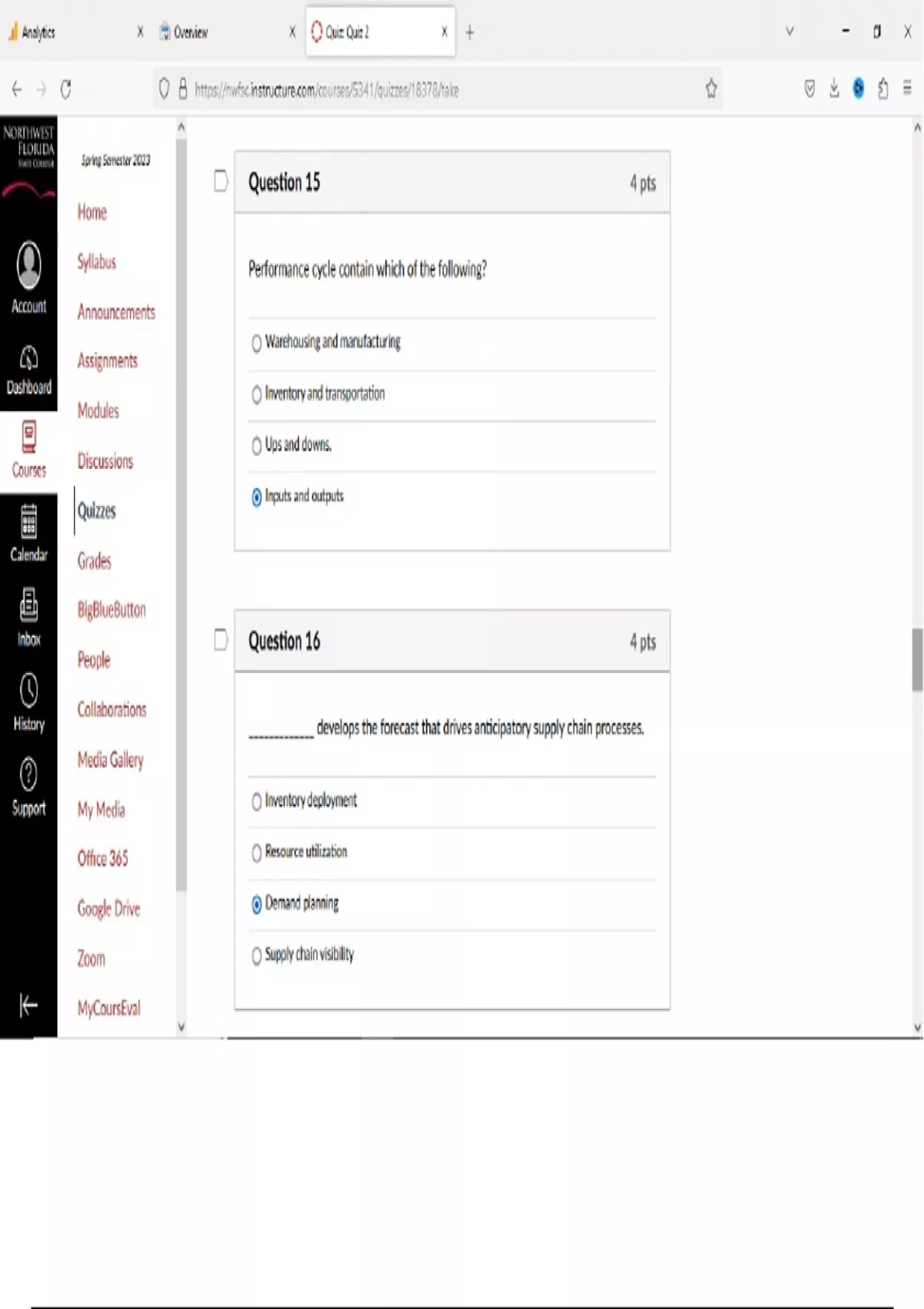Open the Modules course link
The height and width of the screenshot is (1309, 924).
(98, 411)
